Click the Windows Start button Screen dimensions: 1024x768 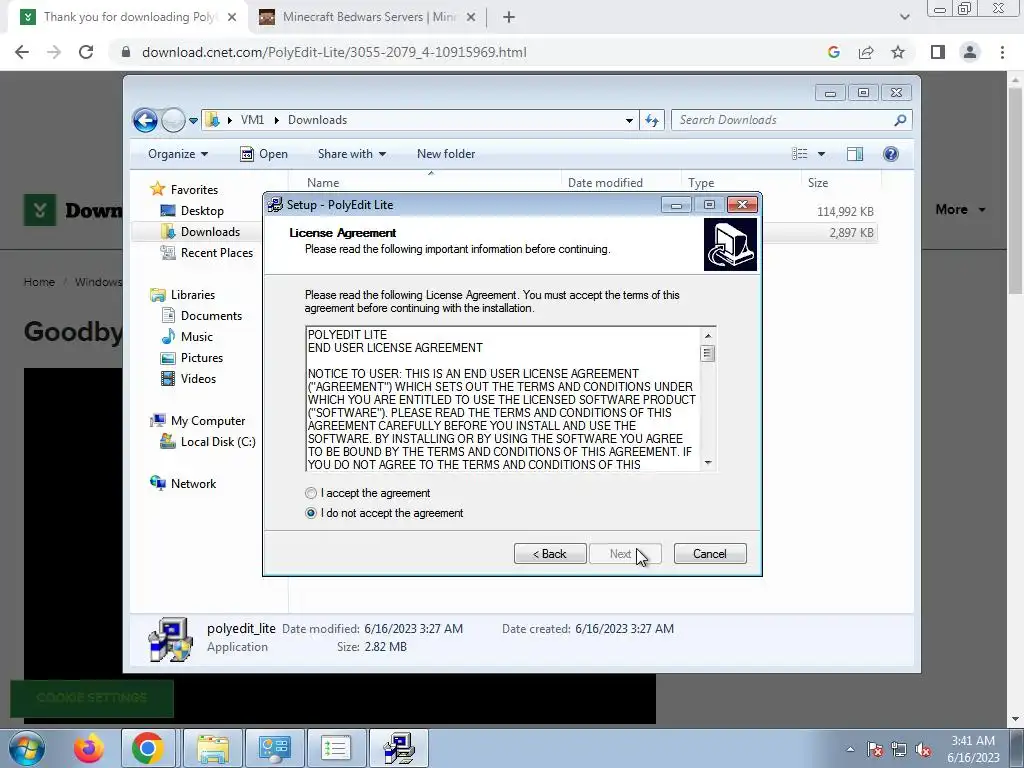tap(26, 748)
